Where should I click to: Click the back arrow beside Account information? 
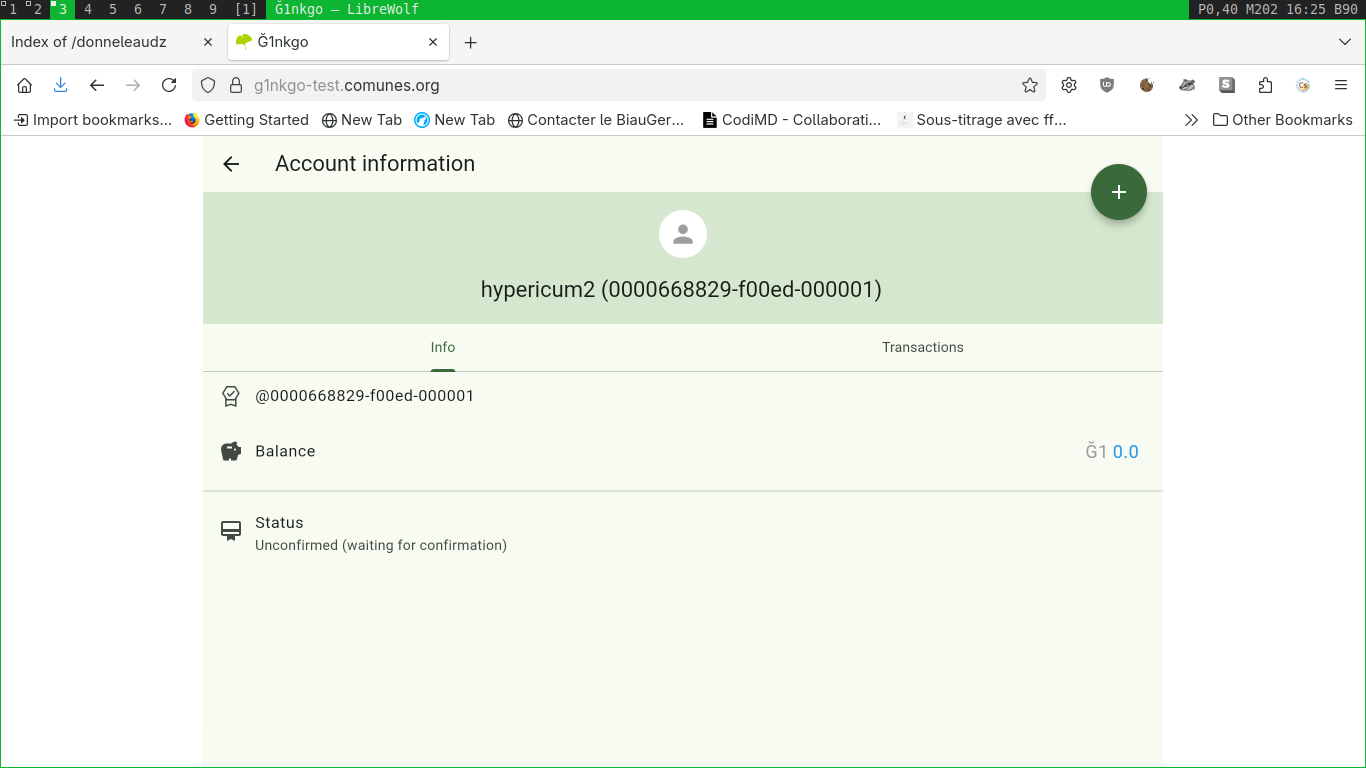[231, 164]
